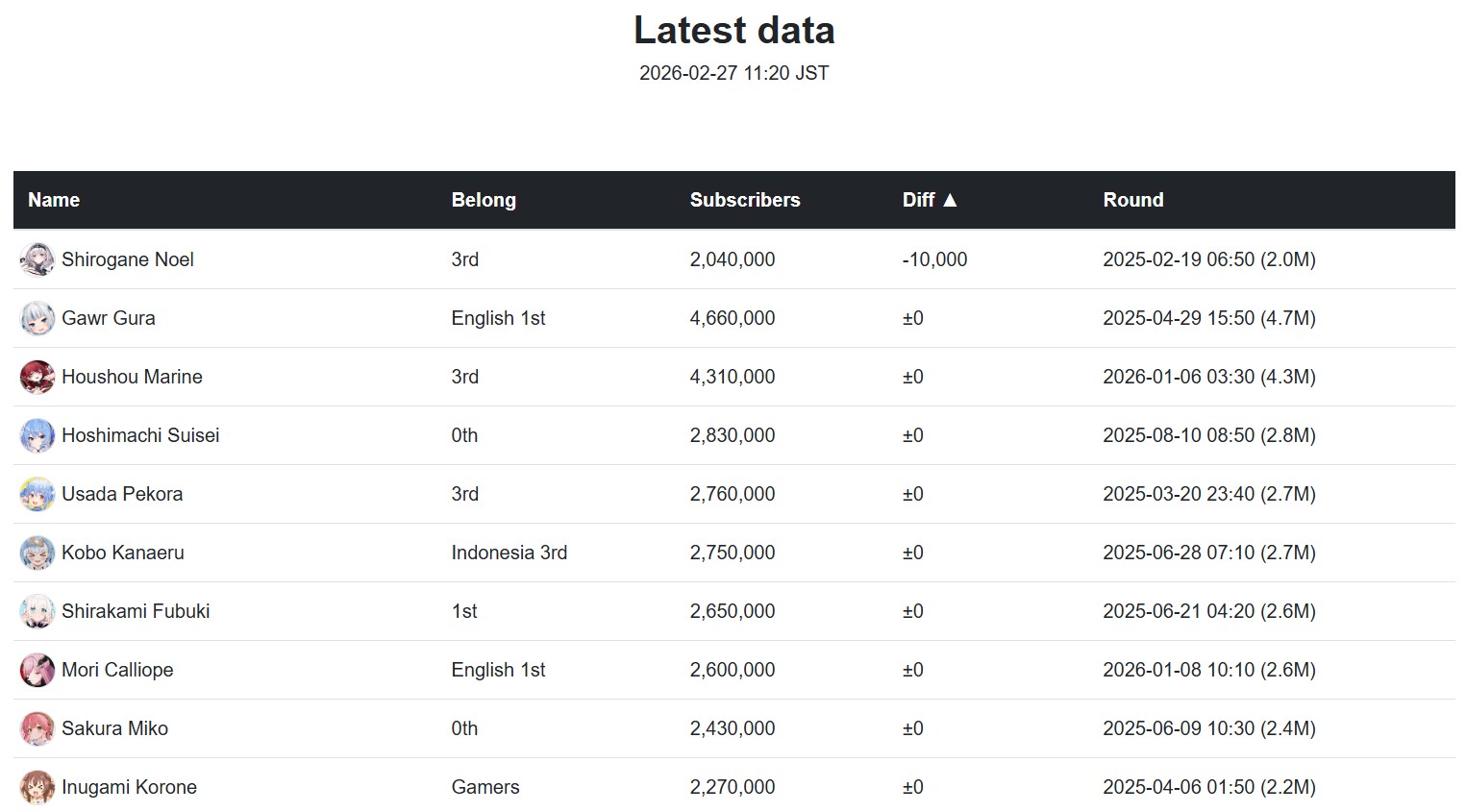Click Inugami Korone's avatar icon
The height and width of the screenshot is (812, 1466).
[37, 787]
